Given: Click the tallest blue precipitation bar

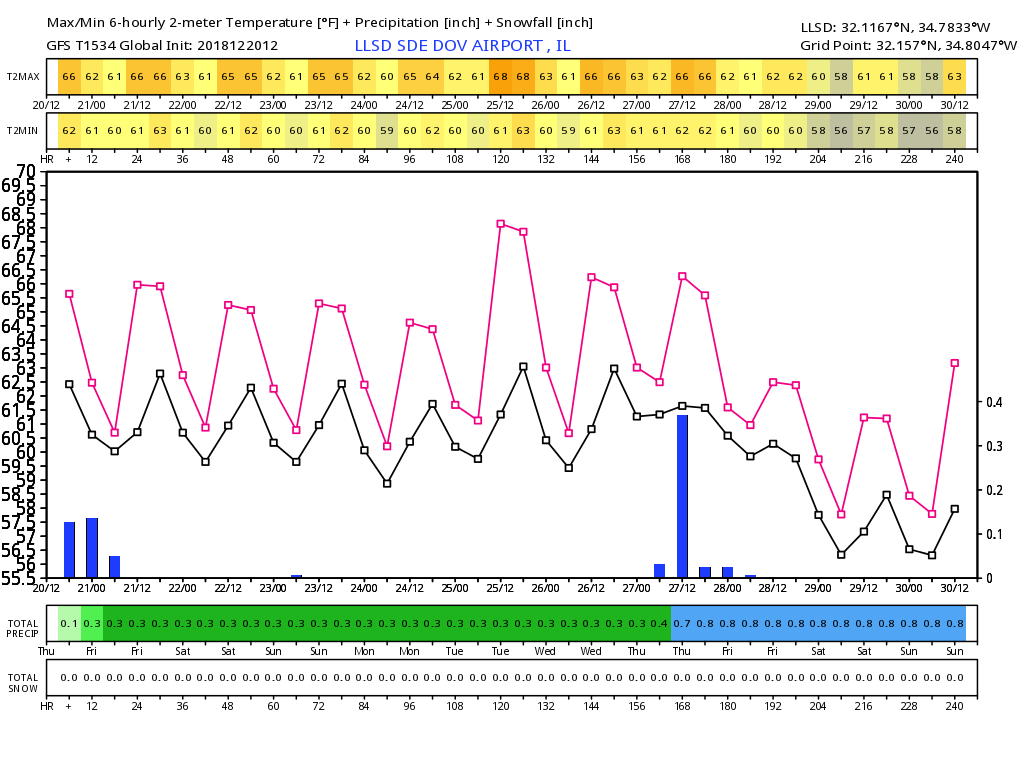Looking at the screenshot, I should coord(683,495).
